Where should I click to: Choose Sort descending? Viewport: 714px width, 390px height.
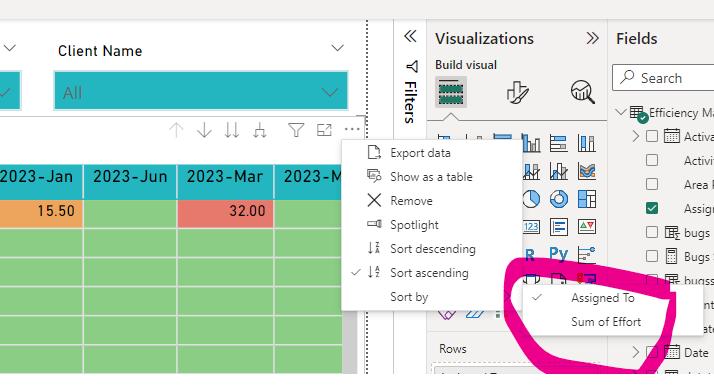click(x=432, y=248)
